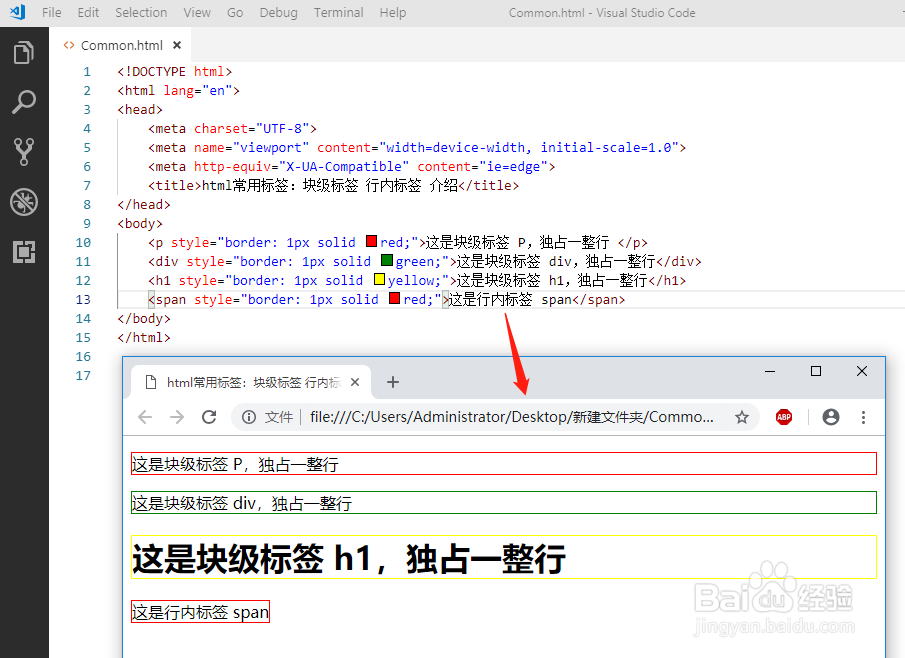Open the browser profile avatar icon
The image size is (905, 658).
coord(830,417)
